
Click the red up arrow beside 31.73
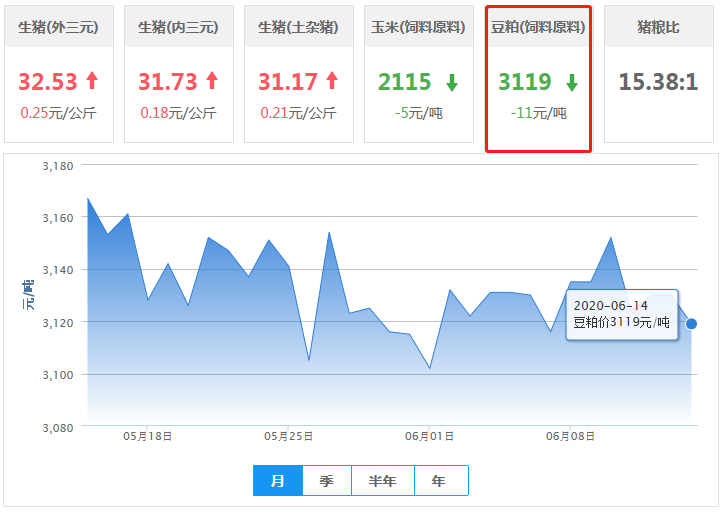(x=212, y=81)
